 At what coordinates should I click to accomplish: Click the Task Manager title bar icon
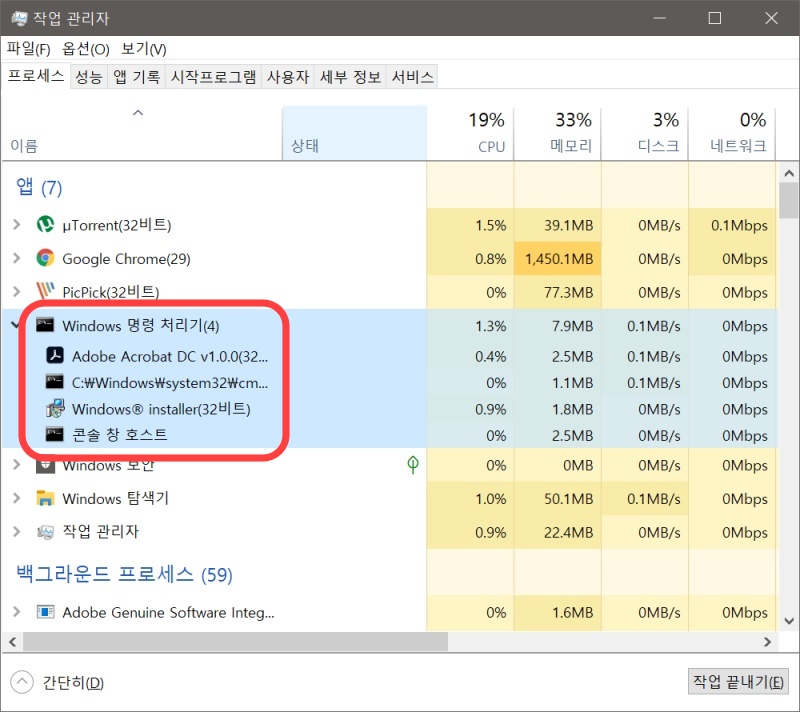pos(18,17)
